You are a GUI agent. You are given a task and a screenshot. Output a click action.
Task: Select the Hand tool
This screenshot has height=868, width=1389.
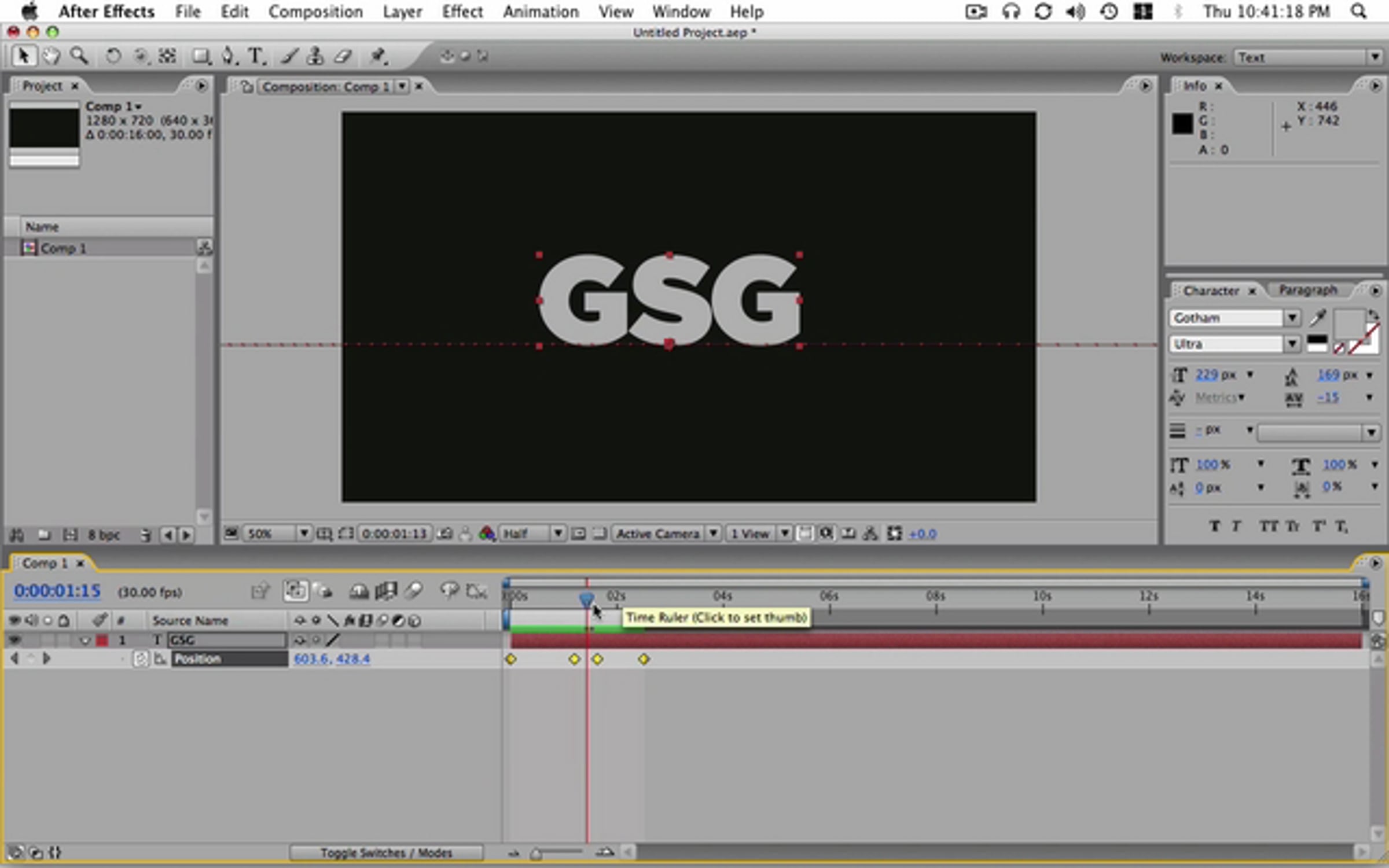pyautogui.click(x=51, y=56)
